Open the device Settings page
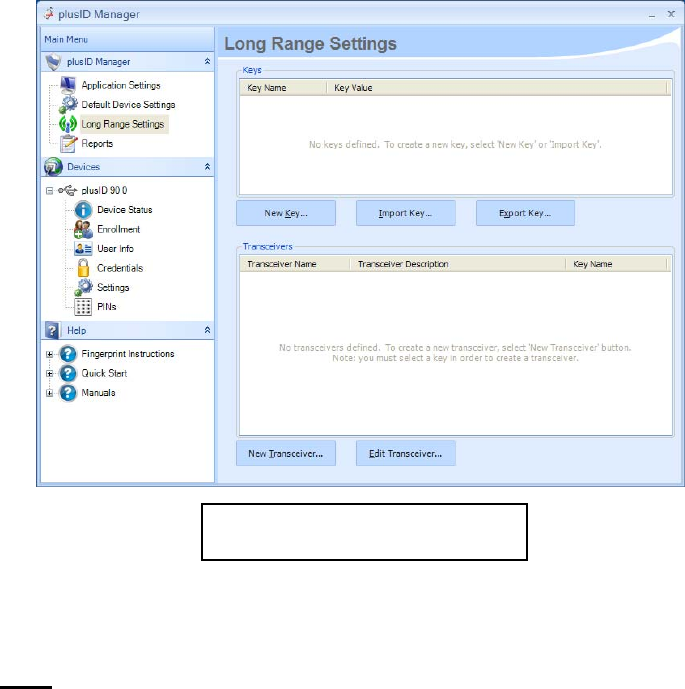Screen dimensions: 685x689 [113, 287]
